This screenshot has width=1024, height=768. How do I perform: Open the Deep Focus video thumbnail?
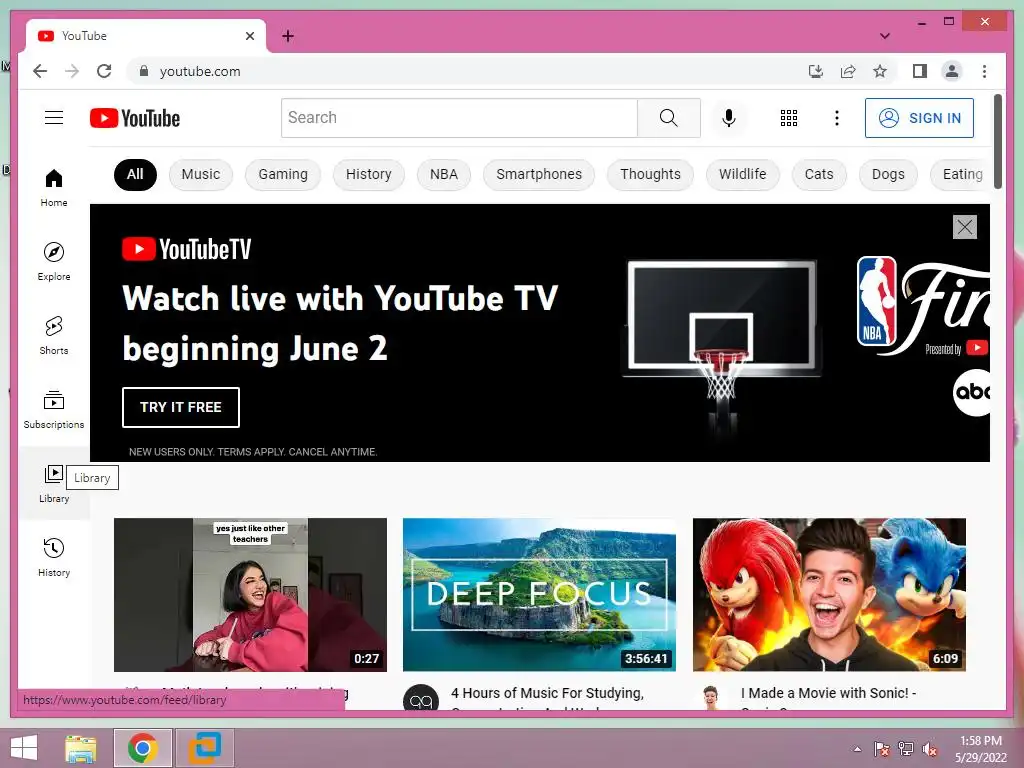539,595
